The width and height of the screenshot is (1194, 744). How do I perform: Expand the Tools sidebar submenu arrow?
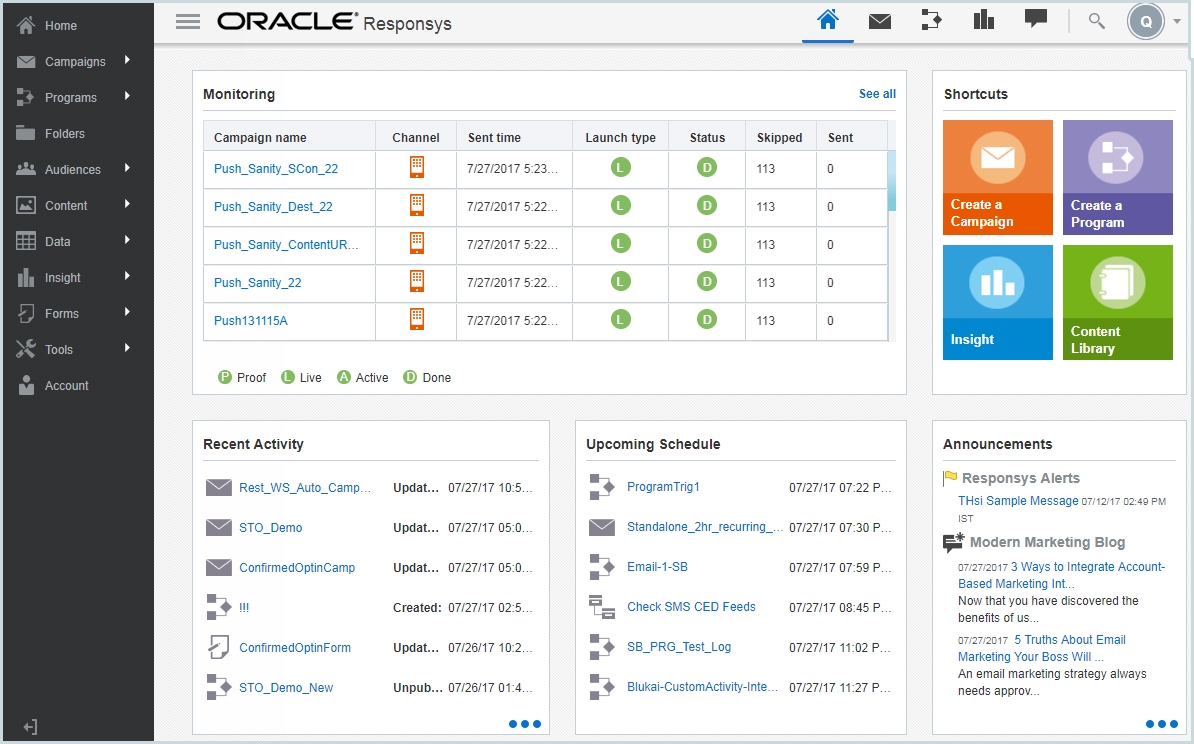[127, 349]
